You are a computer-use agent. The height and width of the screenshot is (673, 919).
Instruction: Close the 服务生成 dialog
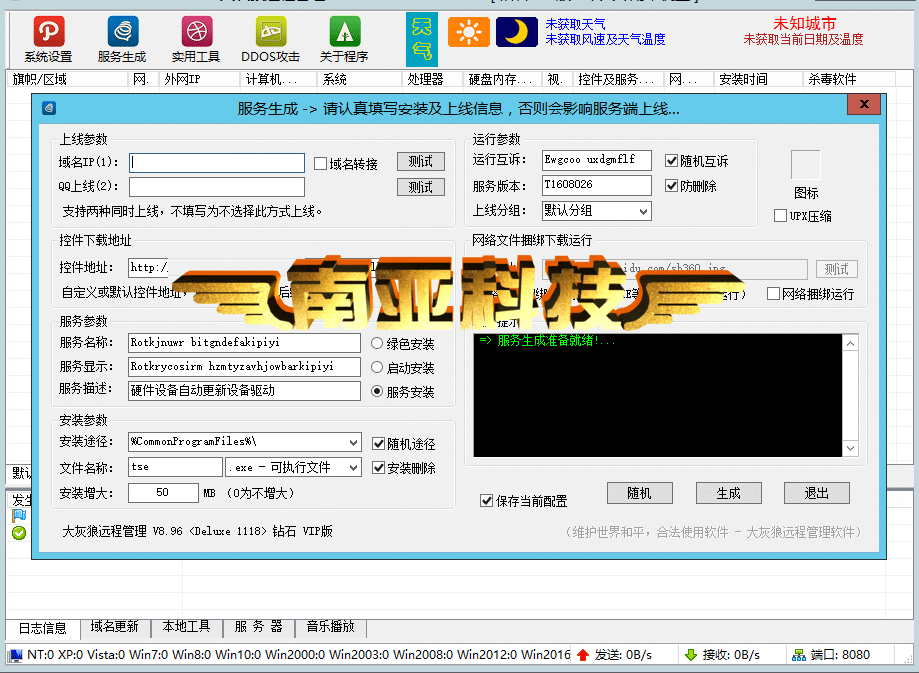tap(864, 104)
